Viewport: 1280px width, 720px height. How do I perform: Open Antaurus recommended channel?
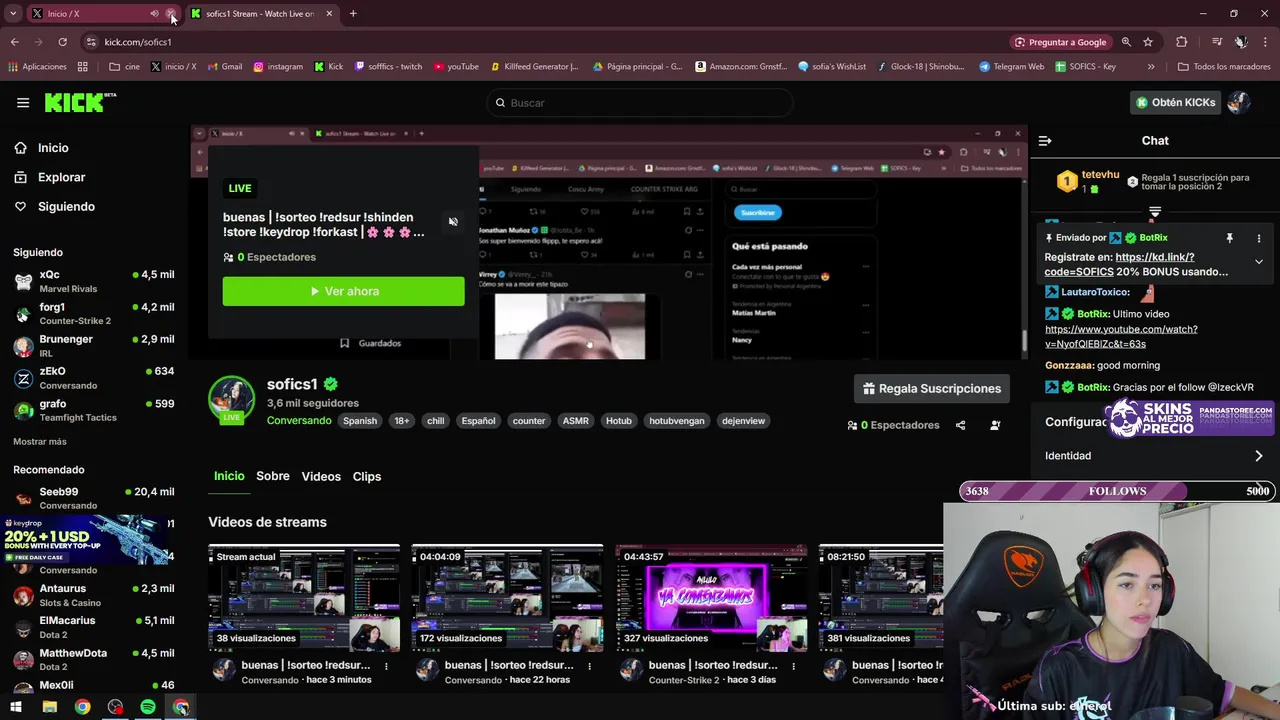coord(93,595)
